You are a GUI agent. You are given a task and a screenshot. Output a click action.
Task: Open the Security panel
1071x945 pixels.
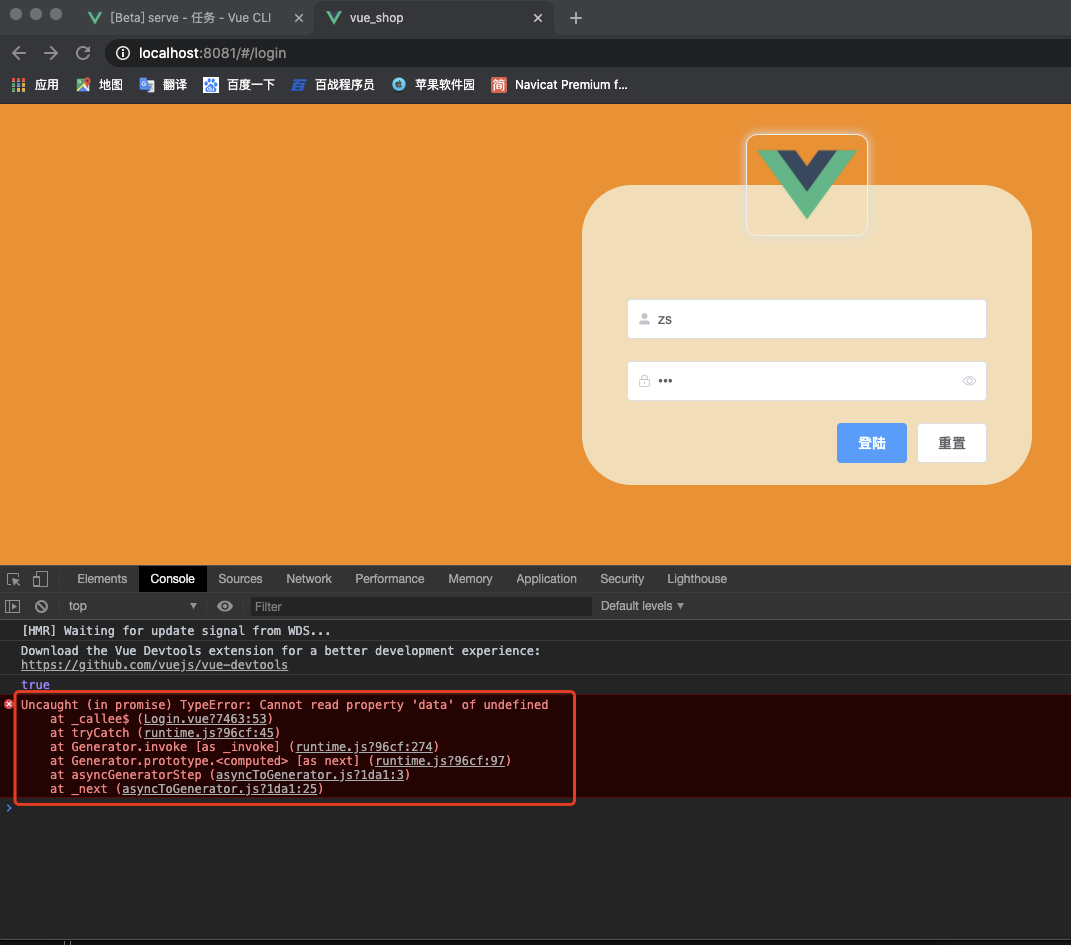click(622, 579)
